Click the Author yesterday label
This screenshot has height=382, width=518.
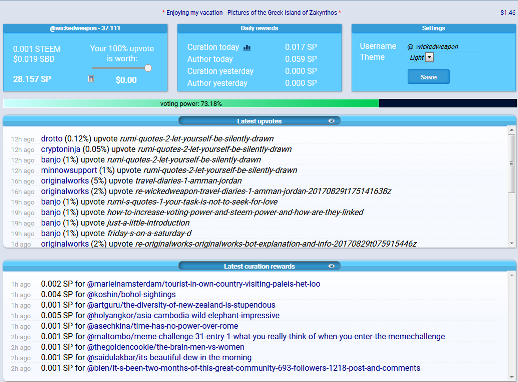(217, 83)
